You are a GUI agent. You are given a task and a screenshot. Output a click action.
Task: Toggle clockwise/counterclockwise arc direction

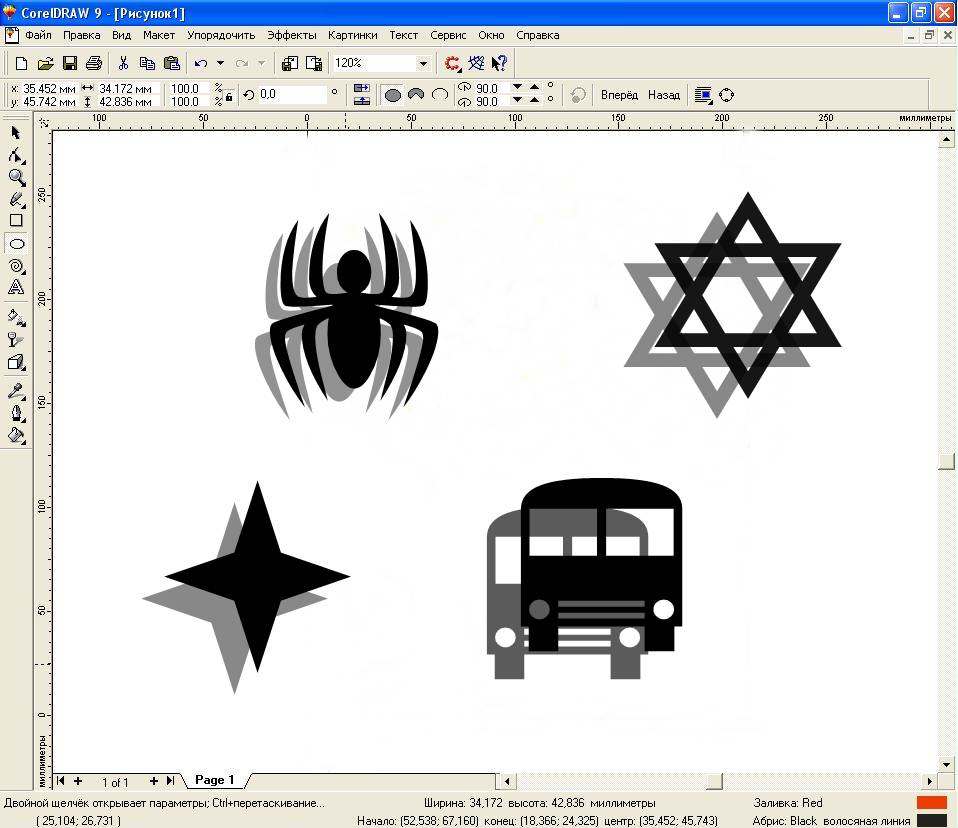coord(577,95)
